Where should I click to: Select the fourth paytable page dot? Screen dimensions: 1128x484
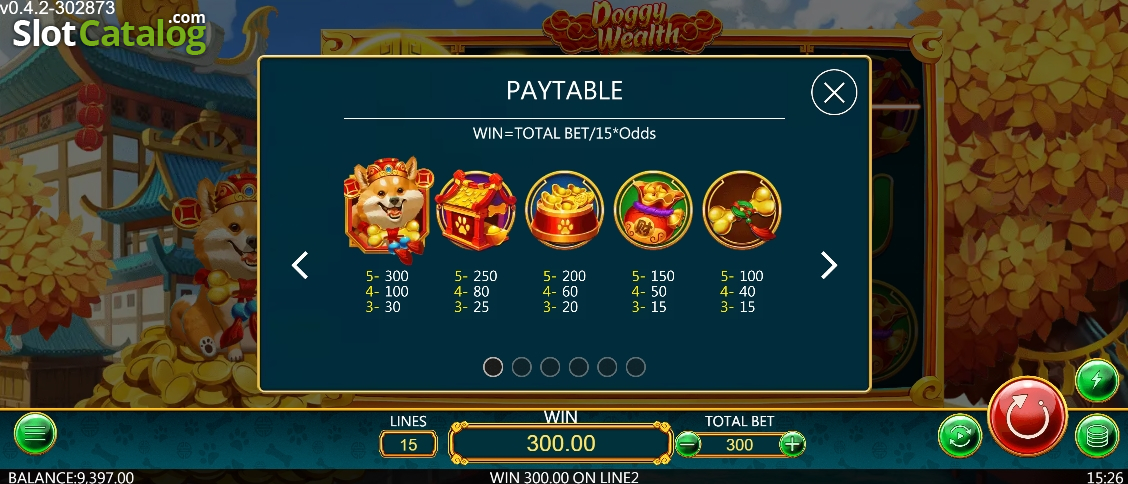point(578,367)
